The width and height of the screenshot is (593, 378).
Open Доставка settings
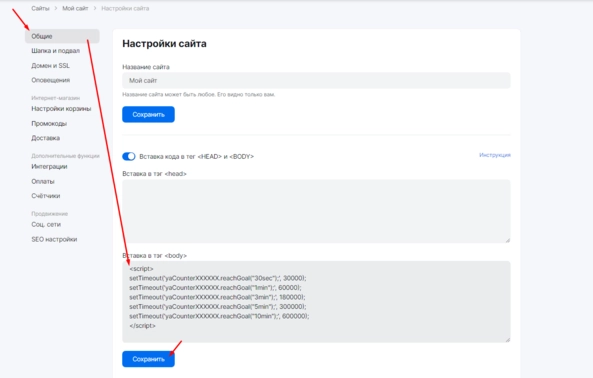tap(45, 138)
